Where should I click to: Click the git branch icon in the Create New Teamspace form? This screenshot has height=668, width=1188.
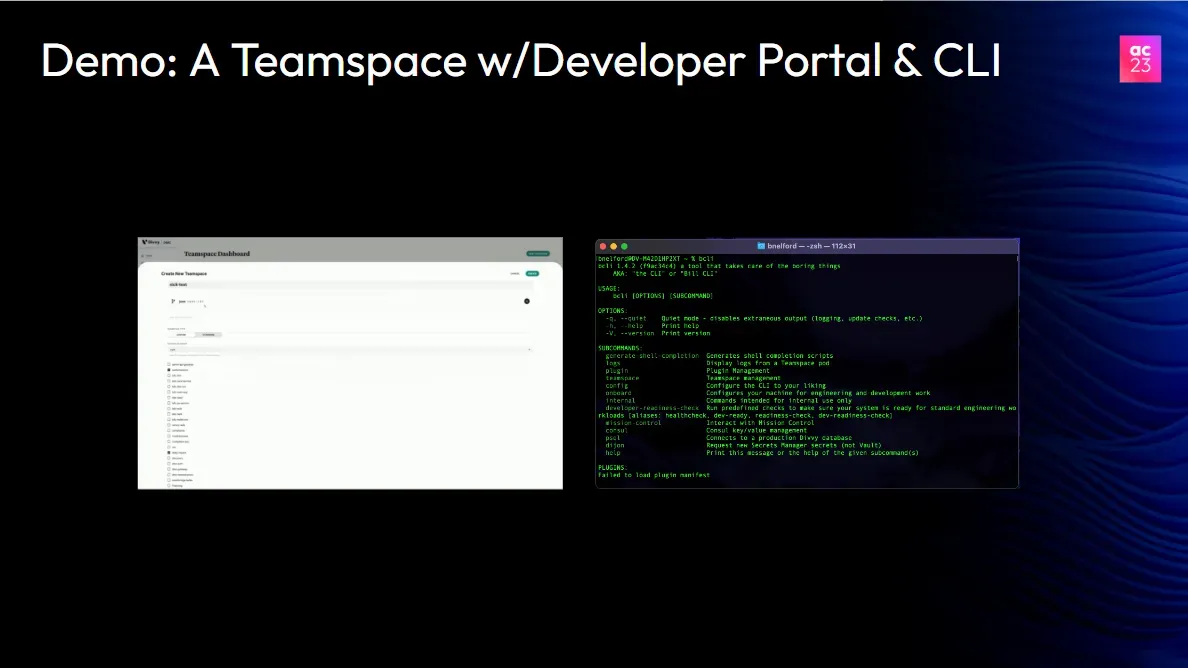(x=173, y=301)
